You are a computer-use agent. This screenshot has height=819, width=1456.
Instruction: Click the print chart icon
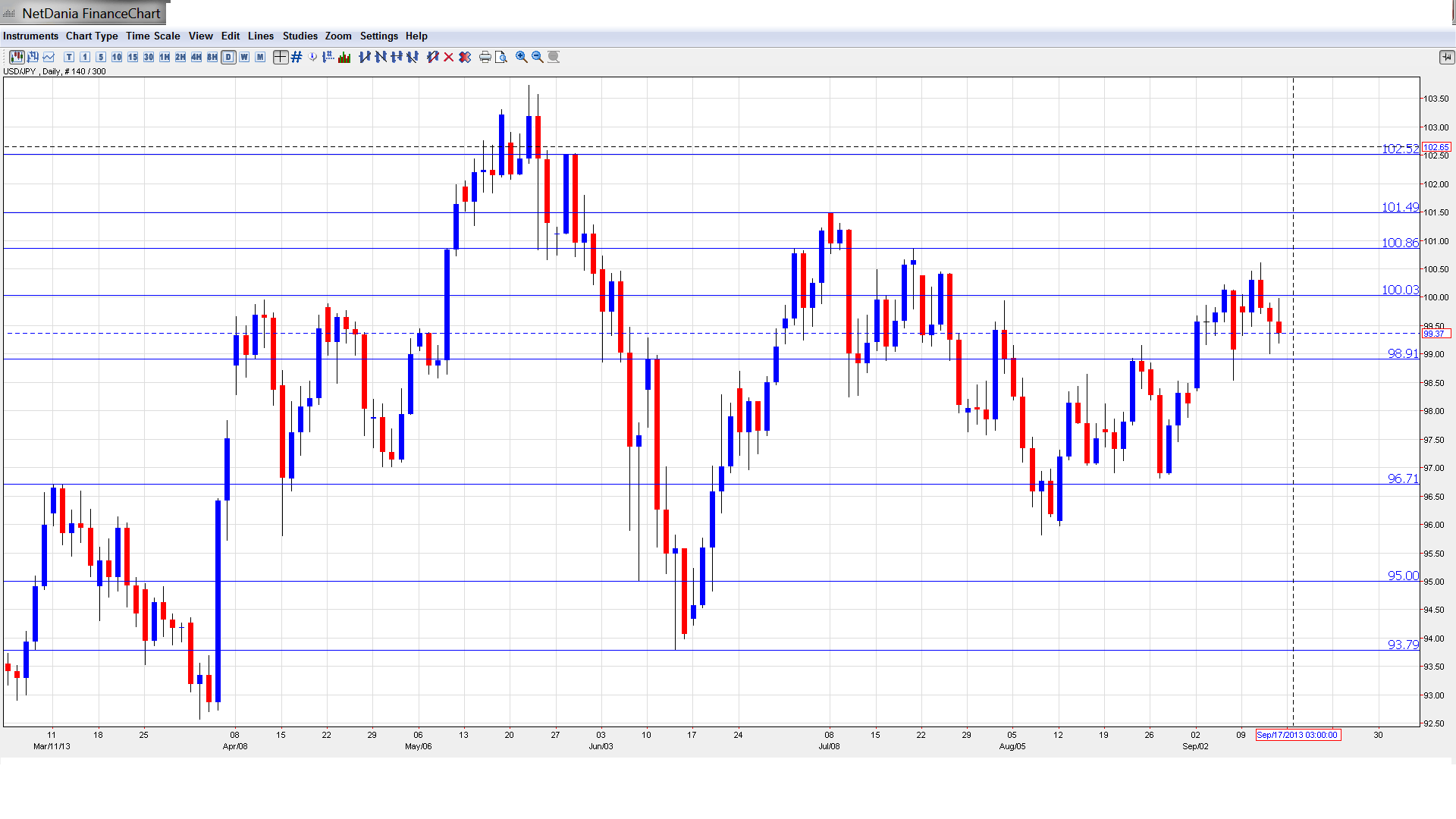[x=485, y=57]
